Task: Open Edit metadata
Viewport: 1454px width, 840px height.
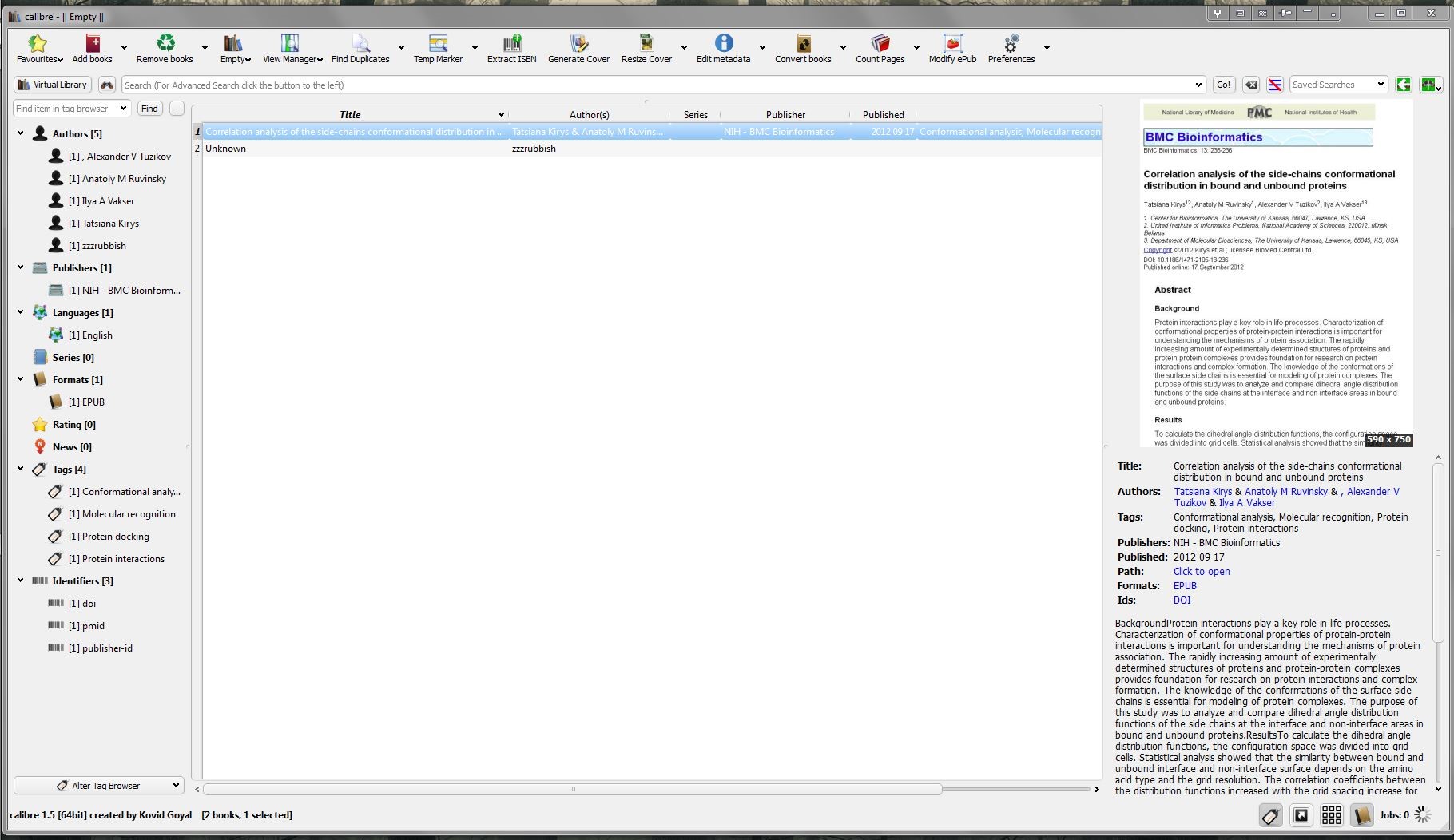Action: 723,49
